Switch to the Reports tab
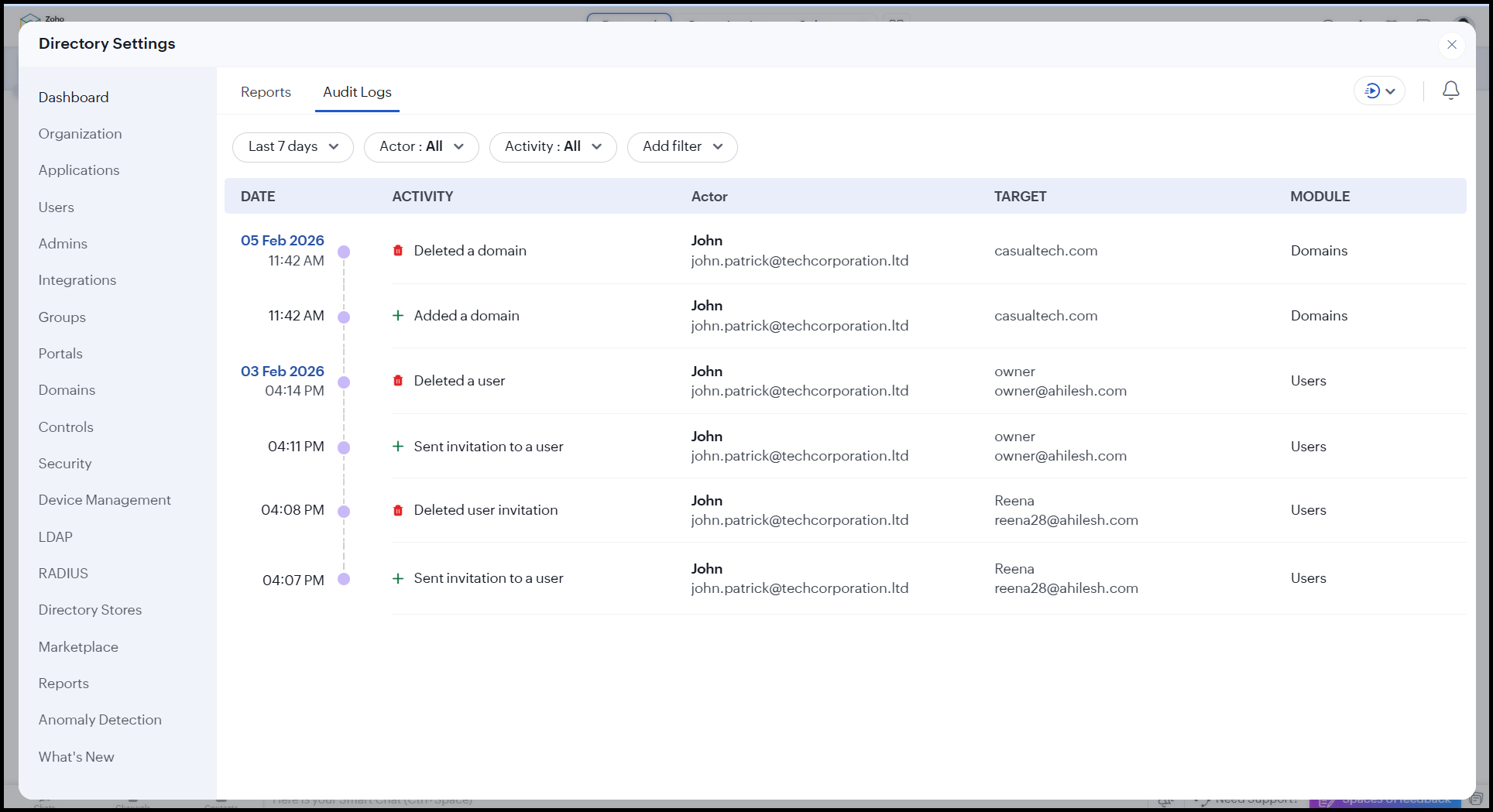The image size is (1493, 812). point(266,92)
